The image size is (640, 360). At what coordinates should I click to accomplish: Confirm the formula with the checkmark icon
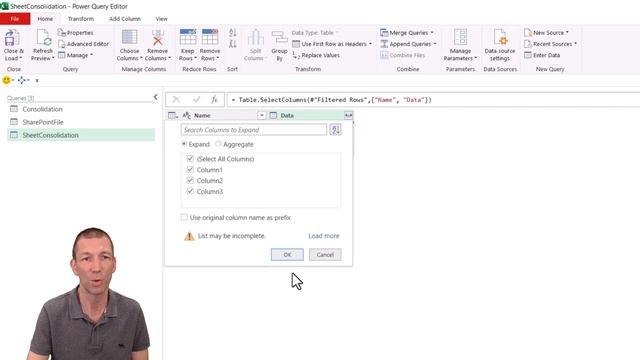pyautogui.click(x=197, y=100)
